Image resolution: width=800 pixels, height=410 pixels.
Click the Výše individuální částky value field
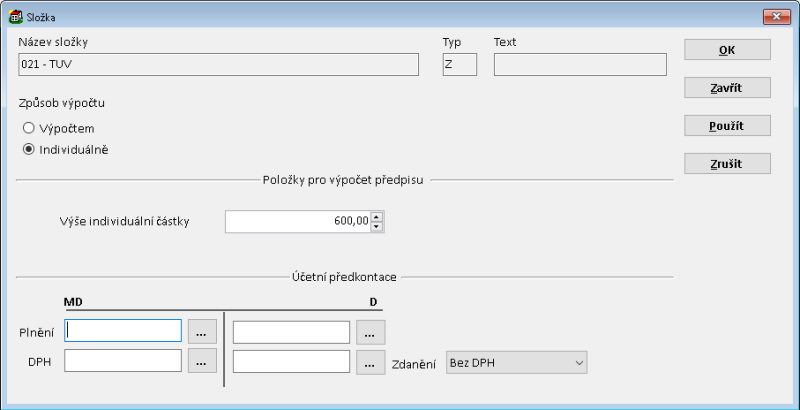click(297, 221)
